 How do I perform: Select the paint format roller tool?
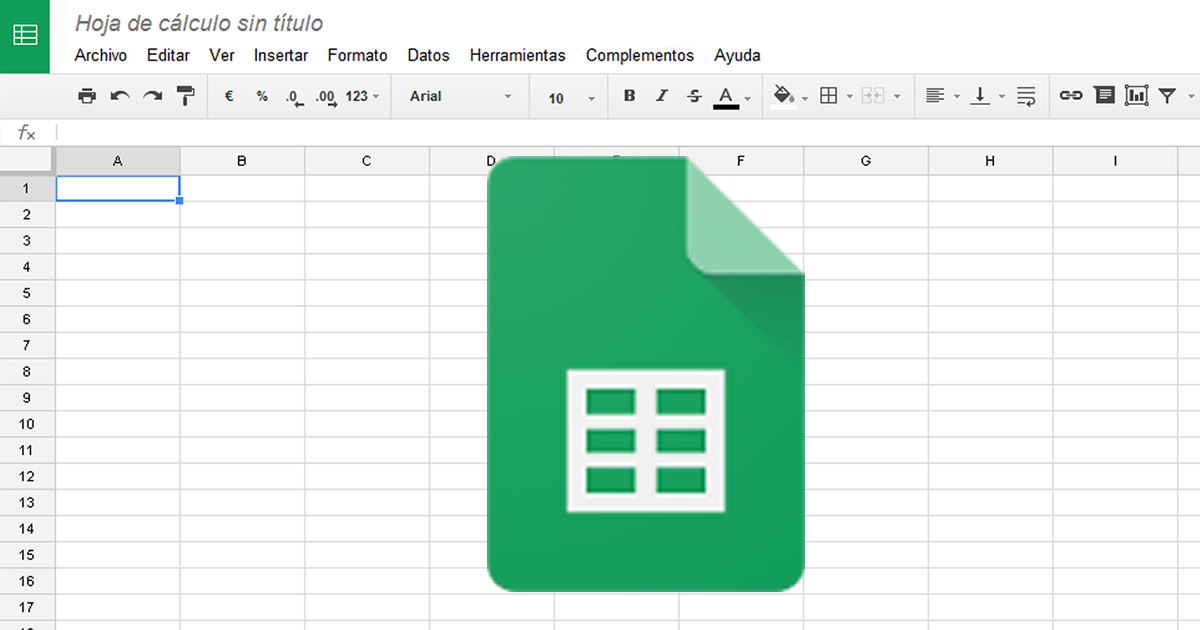click(186, 96)
